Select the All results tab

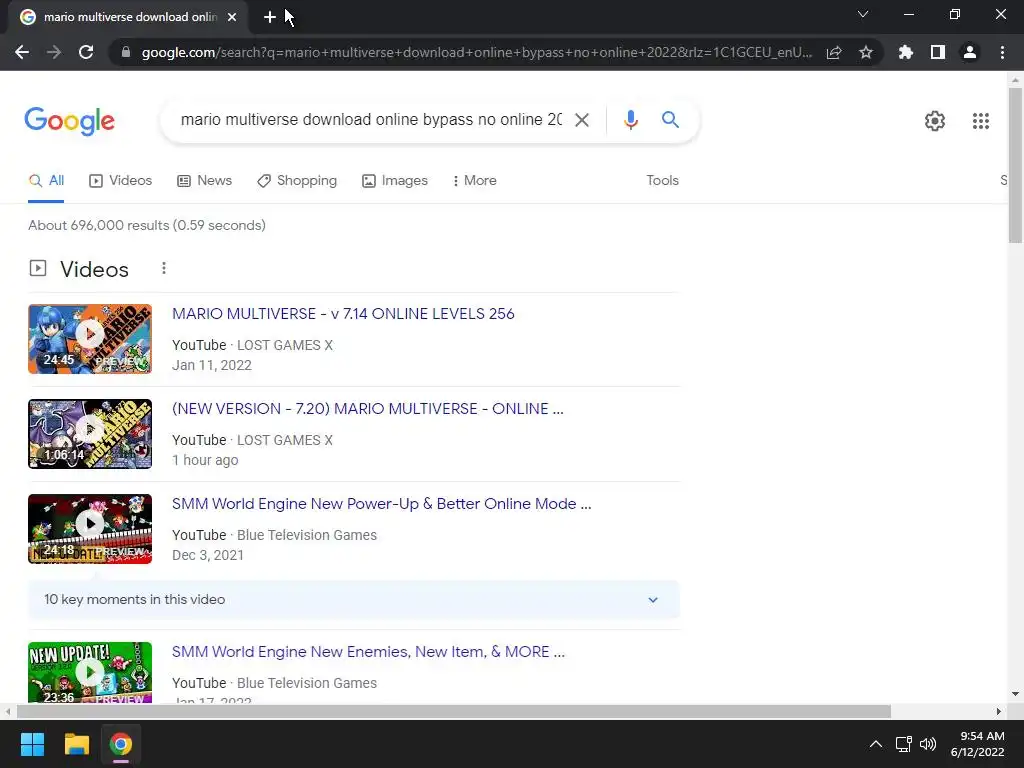(46, 181)
